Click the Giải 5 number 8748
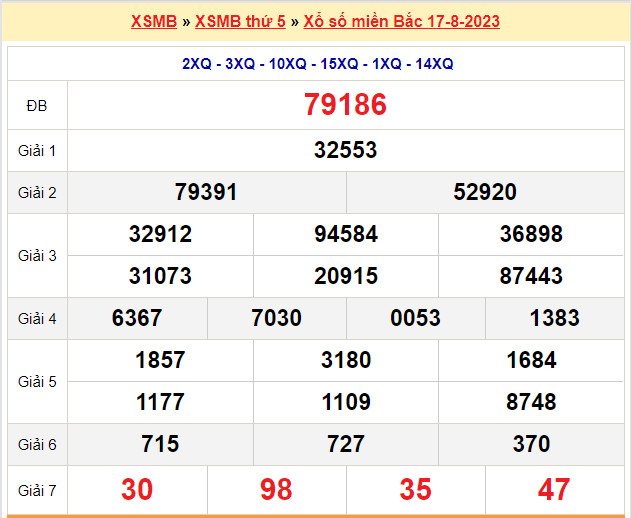631x518 pixels. (x=531, y=402)
